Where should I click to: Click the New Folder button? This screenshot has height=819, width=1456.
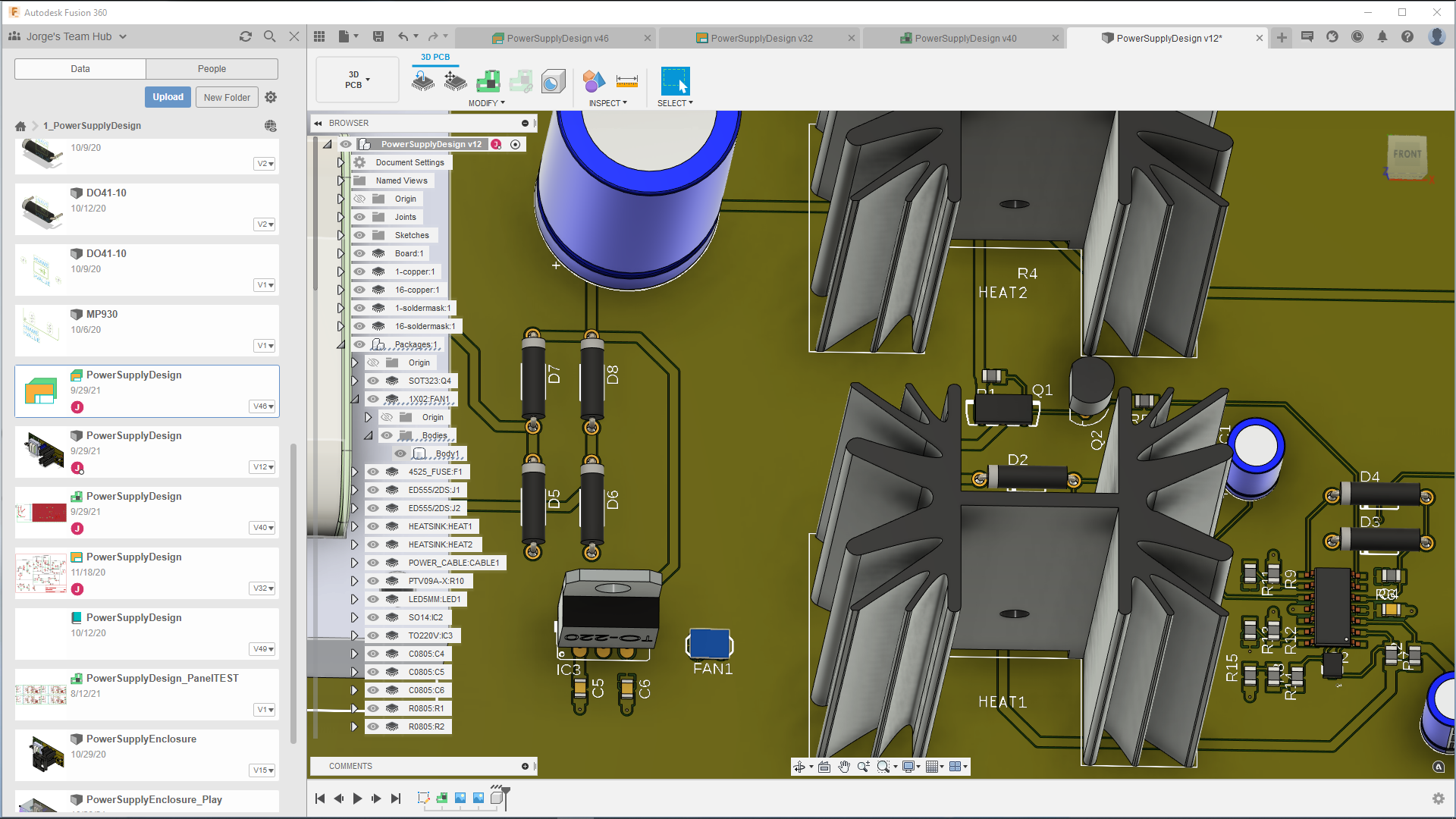point(227,97)
